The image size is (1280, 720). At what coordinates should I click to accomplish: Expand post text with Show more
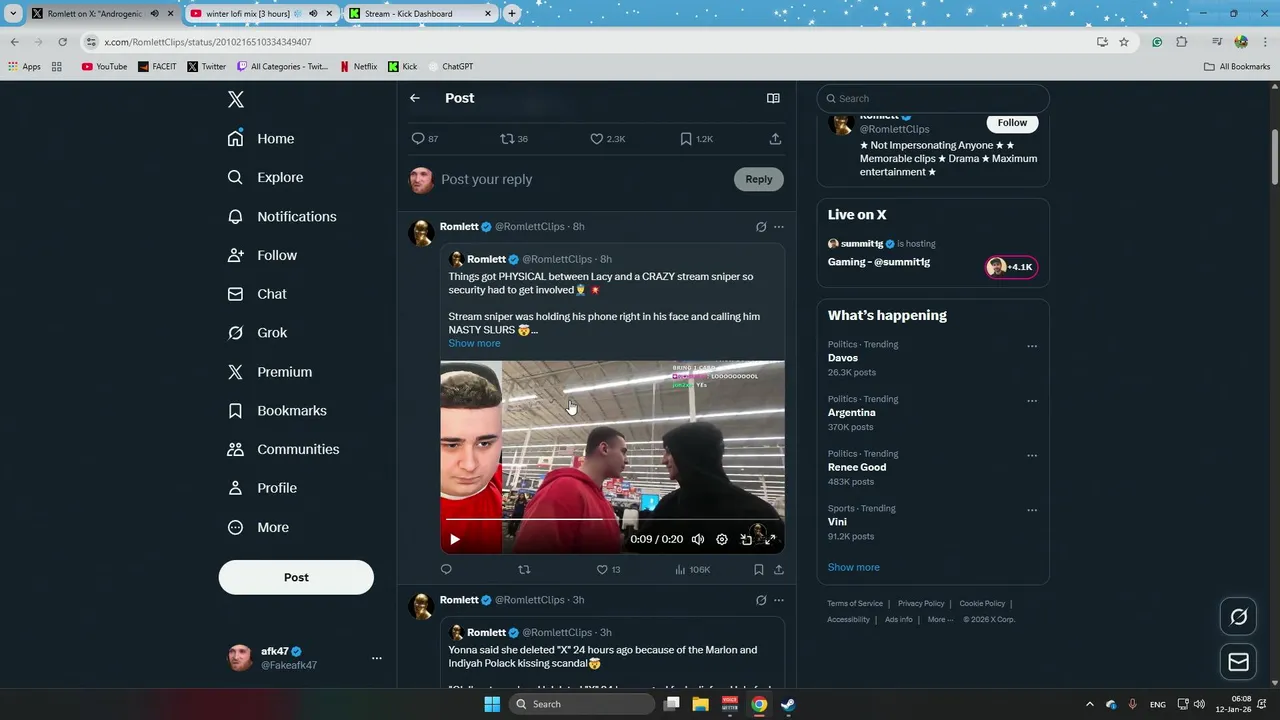474,343
